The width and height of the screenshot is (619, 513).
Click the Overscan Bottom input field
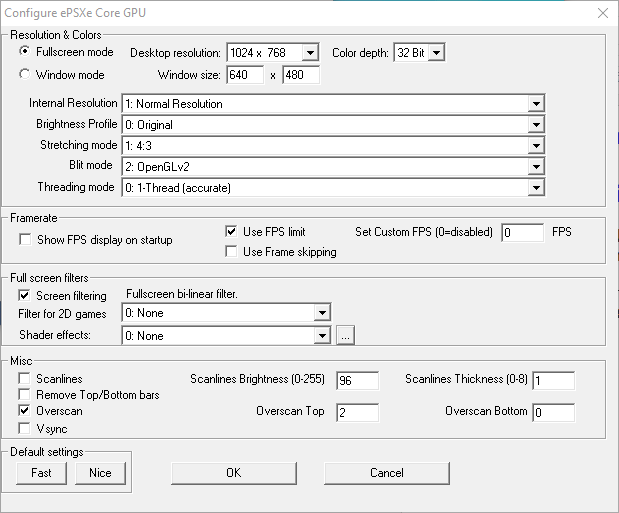pos(553,413)
